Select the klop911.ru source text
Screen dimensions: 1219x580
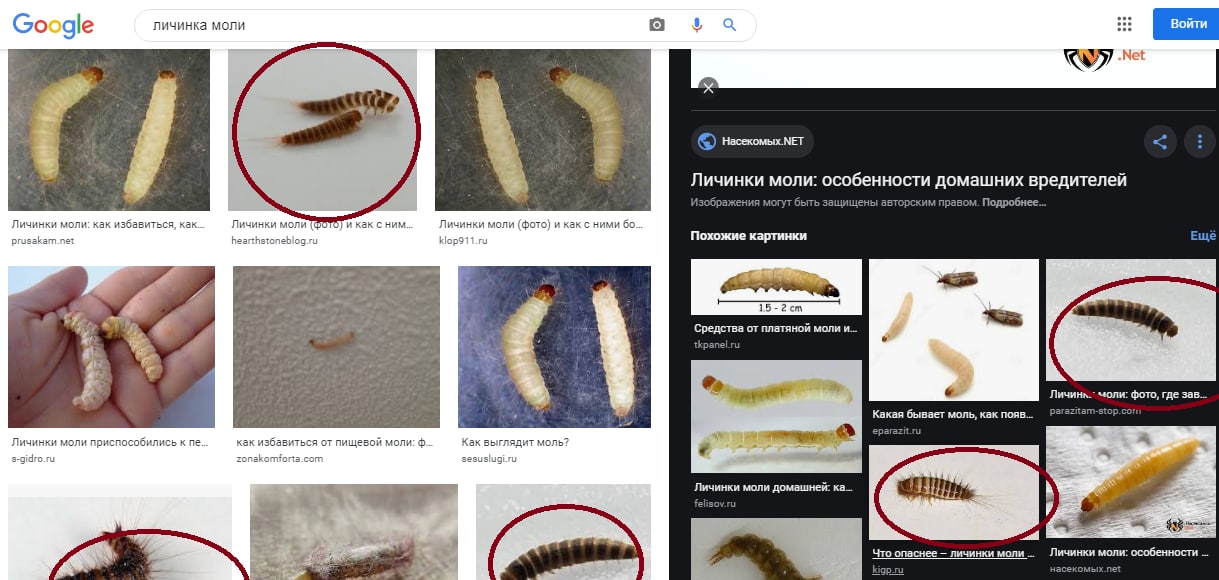pyautogui.click(x=465, y=241)
